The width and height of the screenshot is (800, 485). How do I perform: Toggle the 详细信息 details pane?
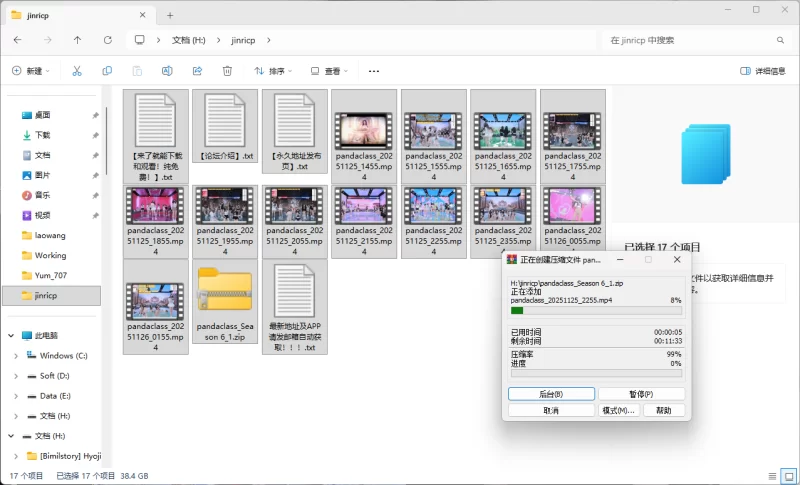(x=762, y=71)
